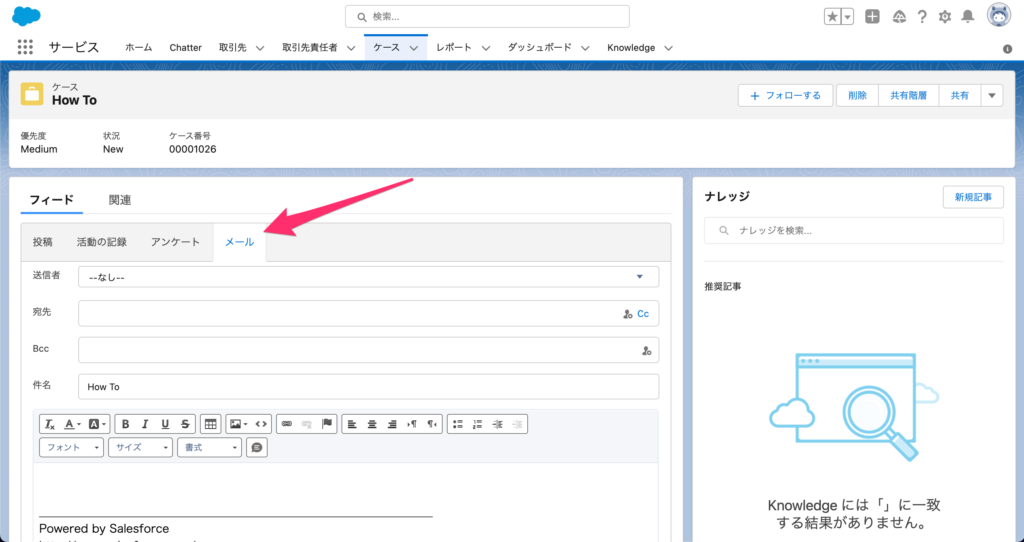Toggle italic formatting in email body
The height and width of the screenshot is (542, 1024).
(x=145, y=424)
